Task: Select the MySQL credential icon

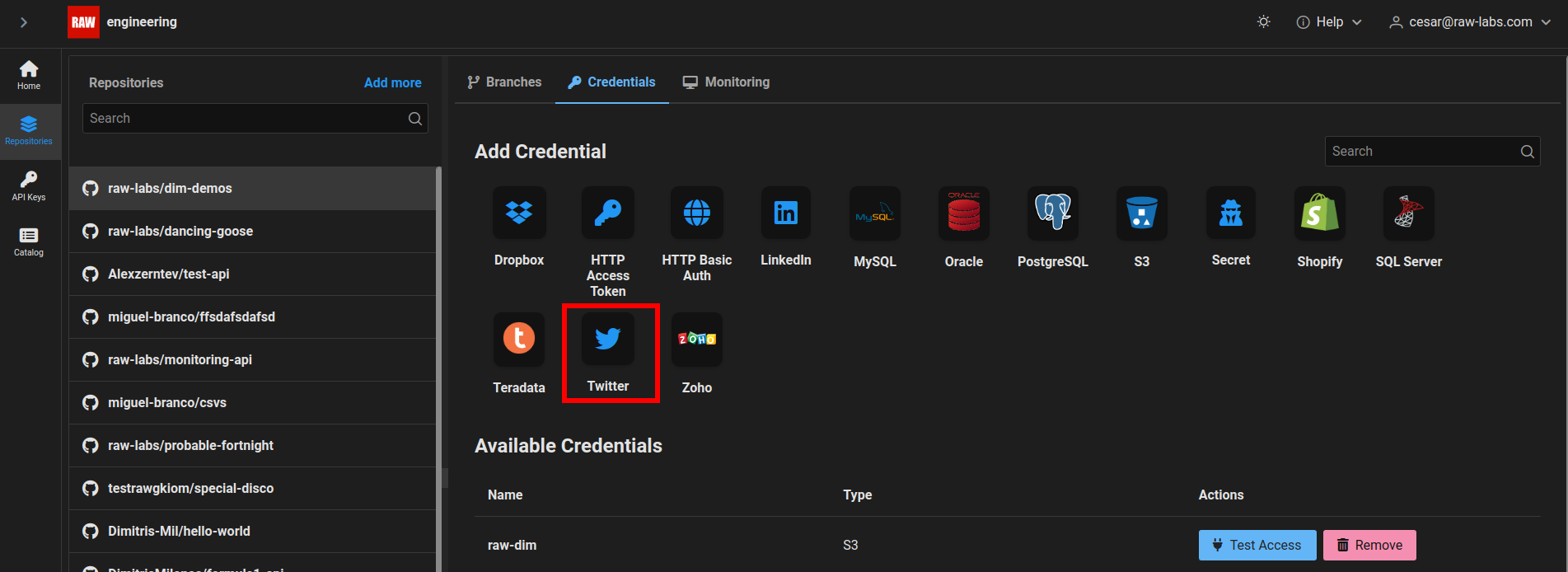Action: point(875,213)
